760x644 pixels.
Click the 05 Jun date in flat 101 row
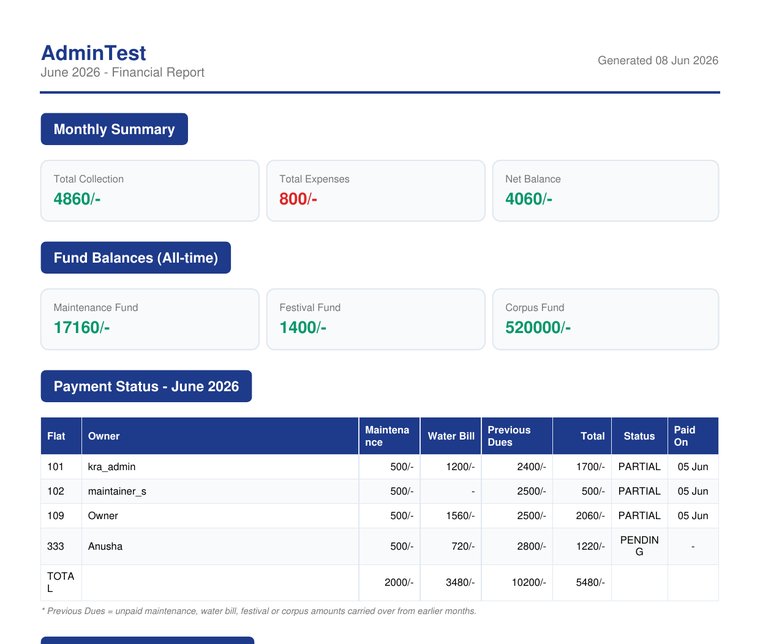693,466
